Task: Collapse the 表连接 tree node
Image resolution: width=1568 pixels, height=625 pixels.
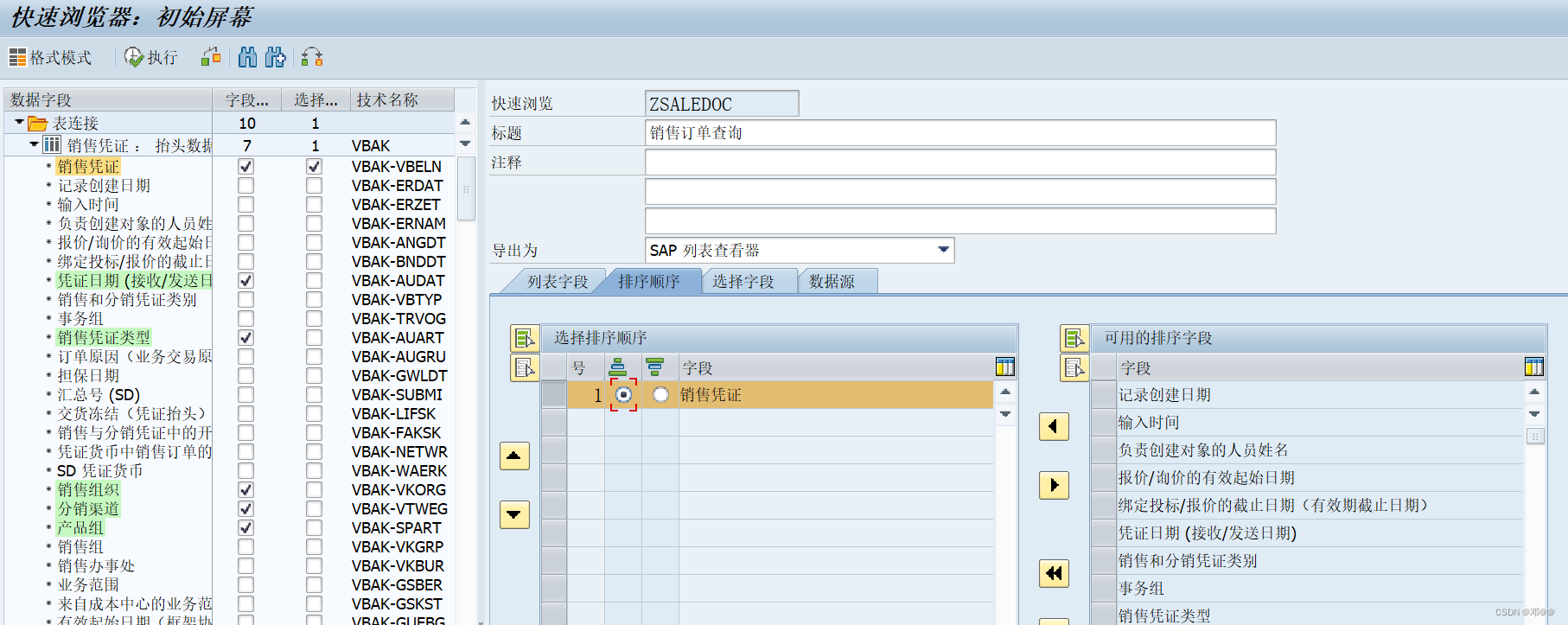Action: point(19,123)
